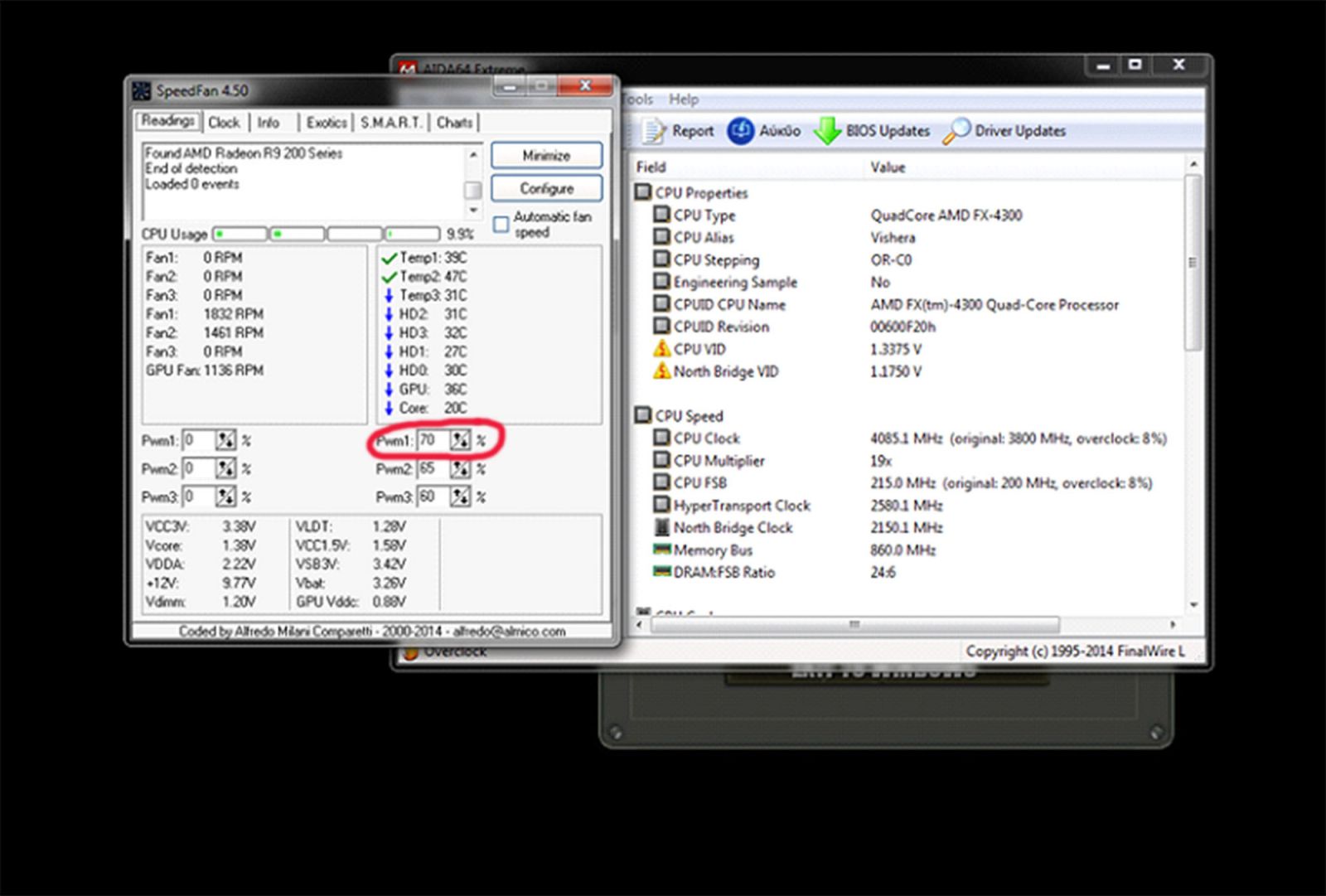1326x896 pixels.
Task: Click the Value column header
Action: tap(888, 167)
